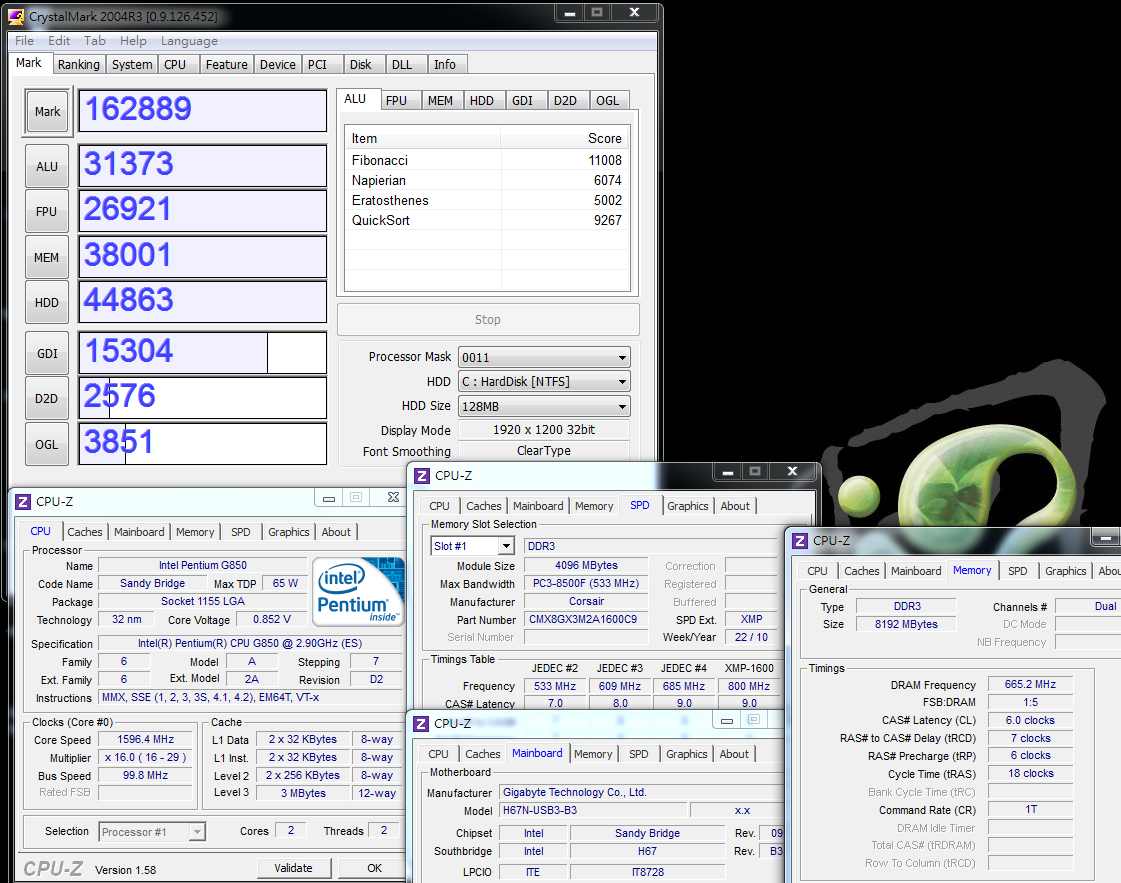Screen dimensions: 1121x883
Task: Run the GDI benchmark button
Action: click(47, 353)
